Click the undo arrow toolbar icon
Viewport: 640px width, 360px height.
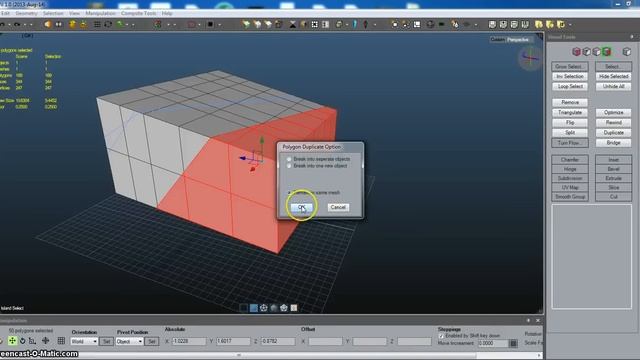coord(3,24)
